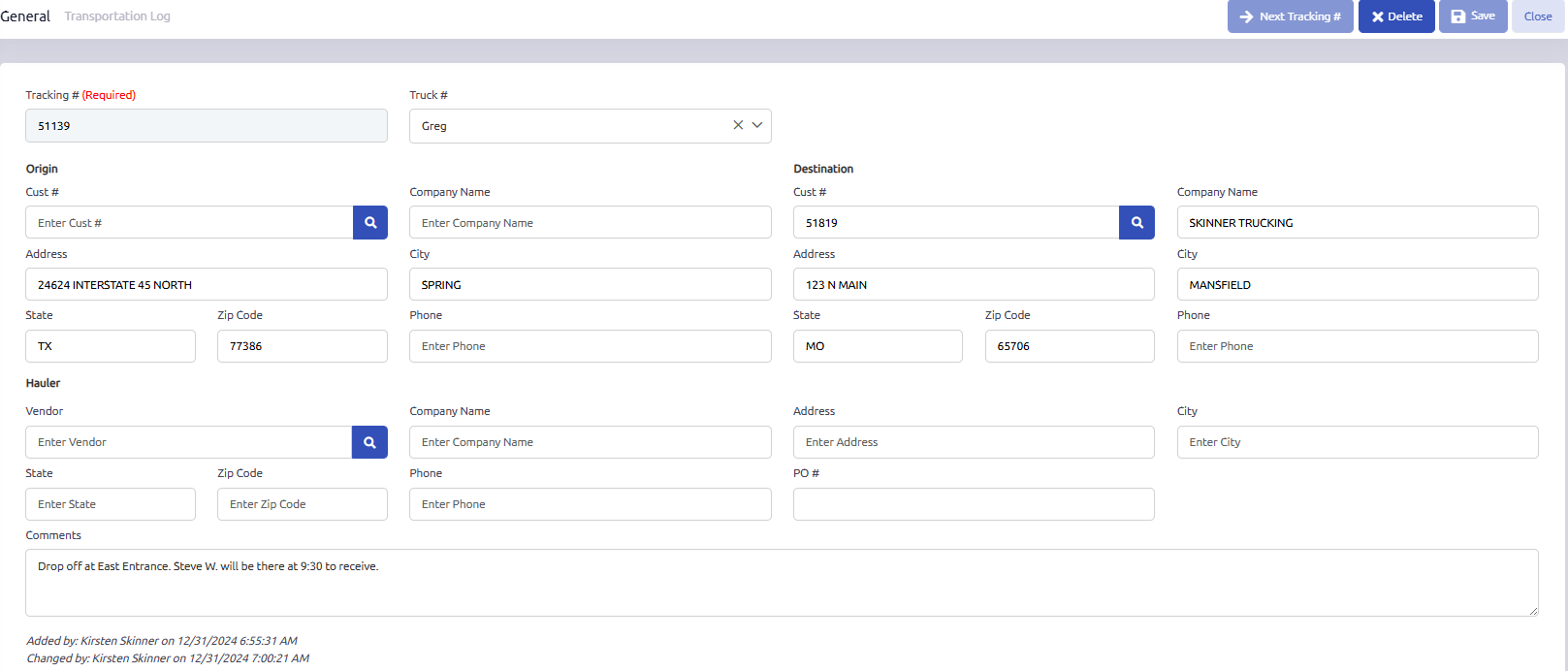Edit destination city MANSFIELD
The image size is (1568, 671).
pyautogui.click(x=1358, y=284)
